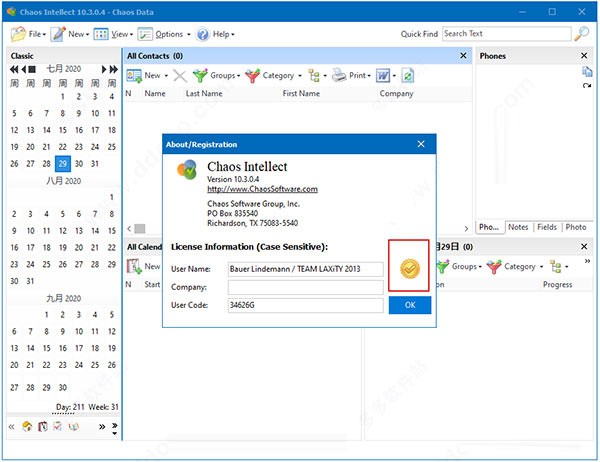Open the Word export dropdown arrow
The width and height of the screenshot is (600, 462).
coord(394,75)
